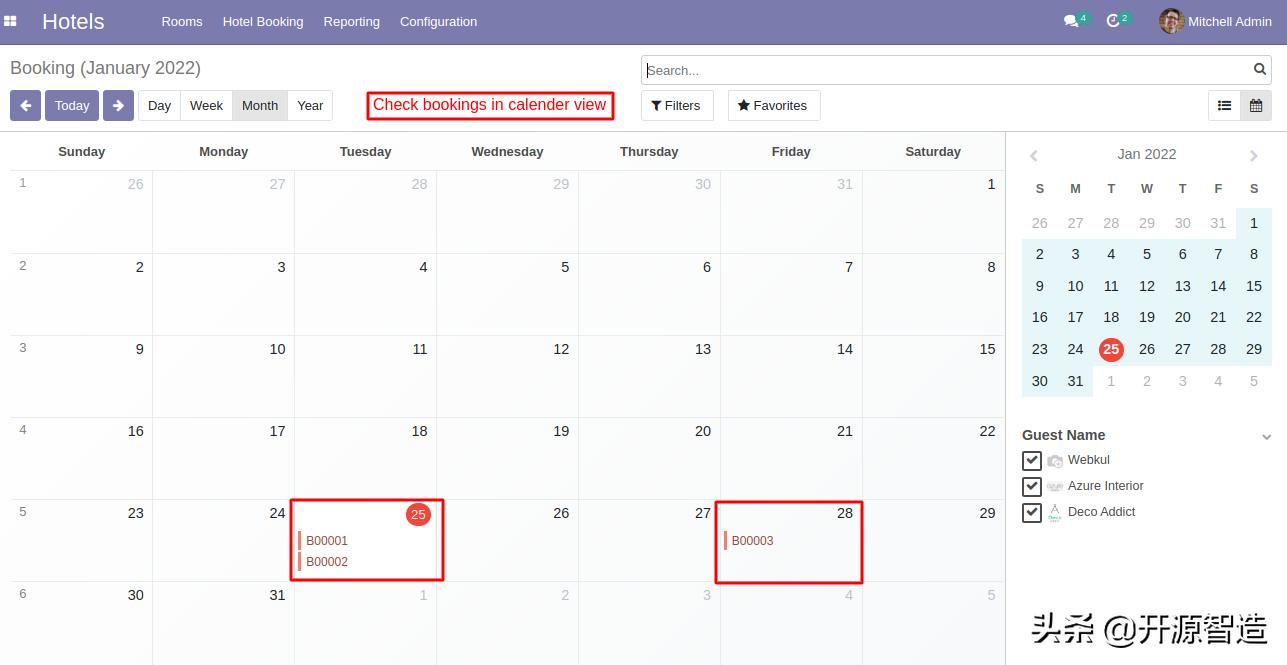Click the Booking (January 2022) breadcrumb title
This screenshot has width=1287, height=665.
tap(105, 68)
